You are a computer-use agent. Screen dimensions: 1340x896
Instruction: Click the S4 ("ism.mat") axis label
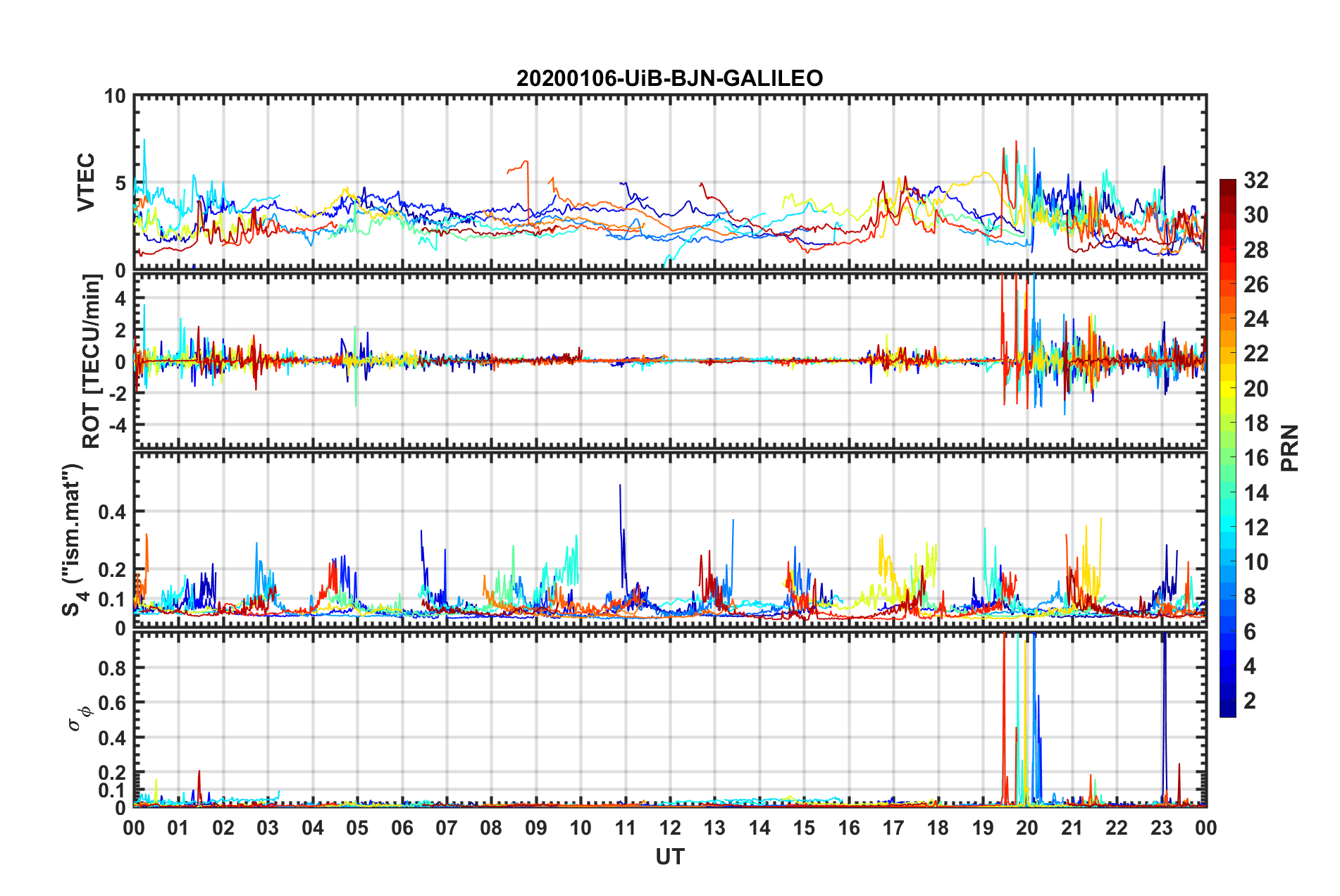click(74, 540)
